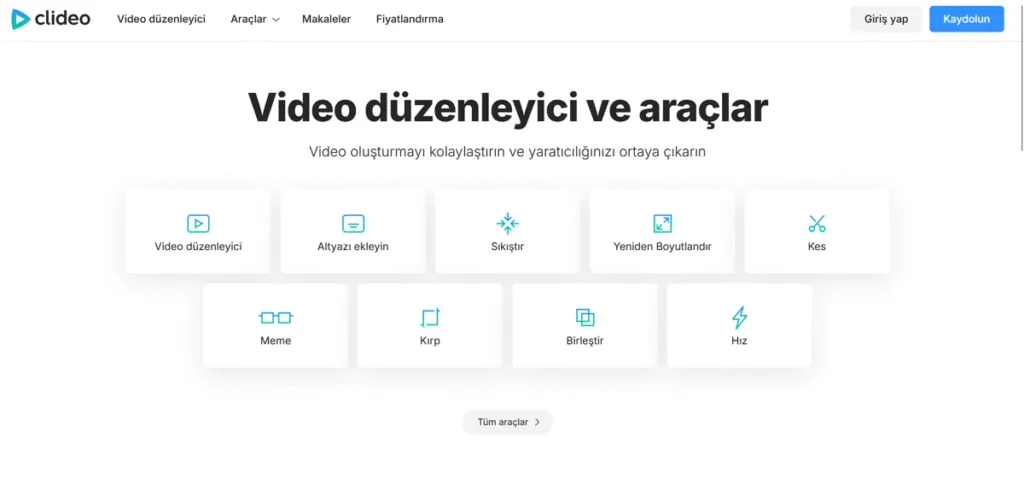Click the Clideo logo icon

tap(21, 19)
